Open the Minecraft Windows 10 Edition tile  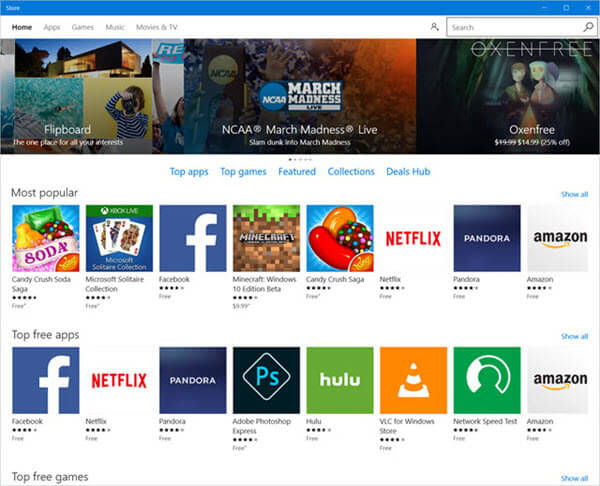coord(266,238)
